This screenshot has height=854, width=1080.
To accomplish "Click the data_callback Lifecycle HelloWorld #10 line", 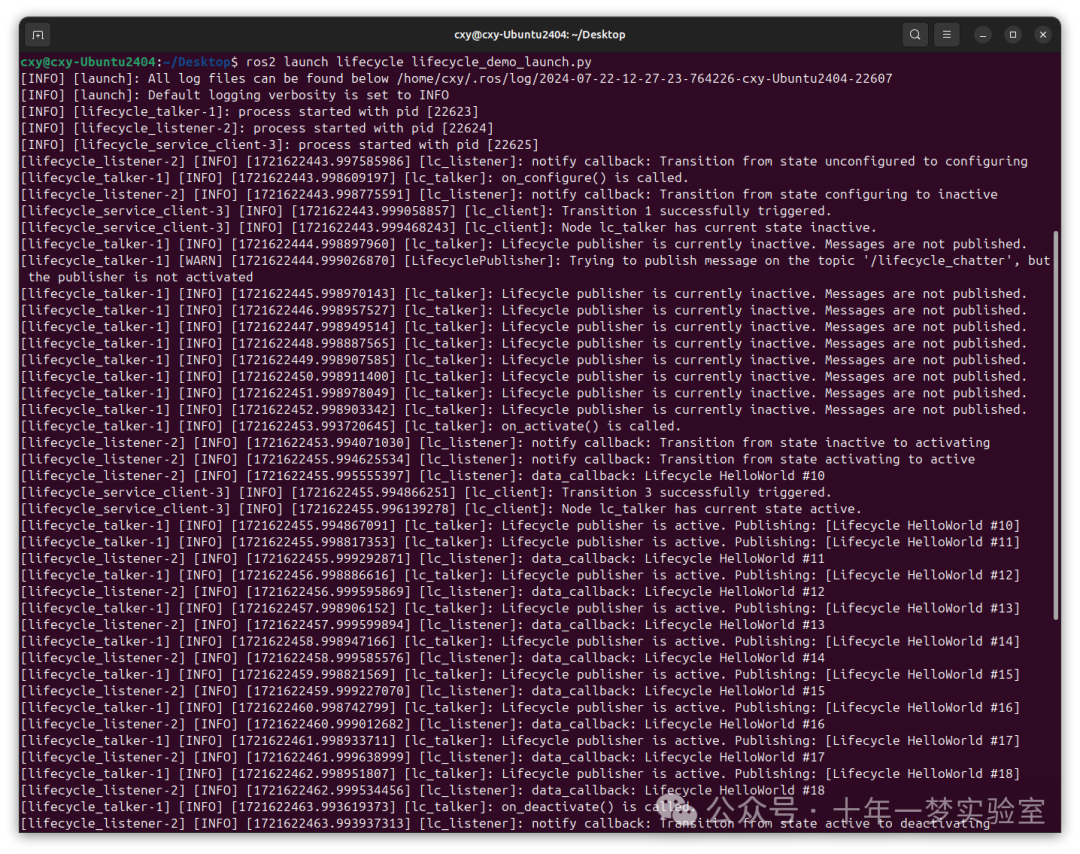I will (x=423, y=476).
